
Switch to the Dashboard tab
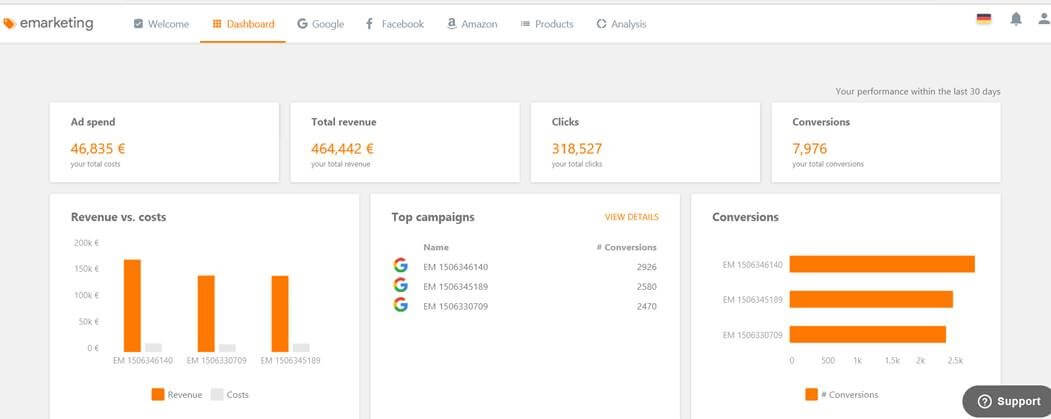[243, 24]
